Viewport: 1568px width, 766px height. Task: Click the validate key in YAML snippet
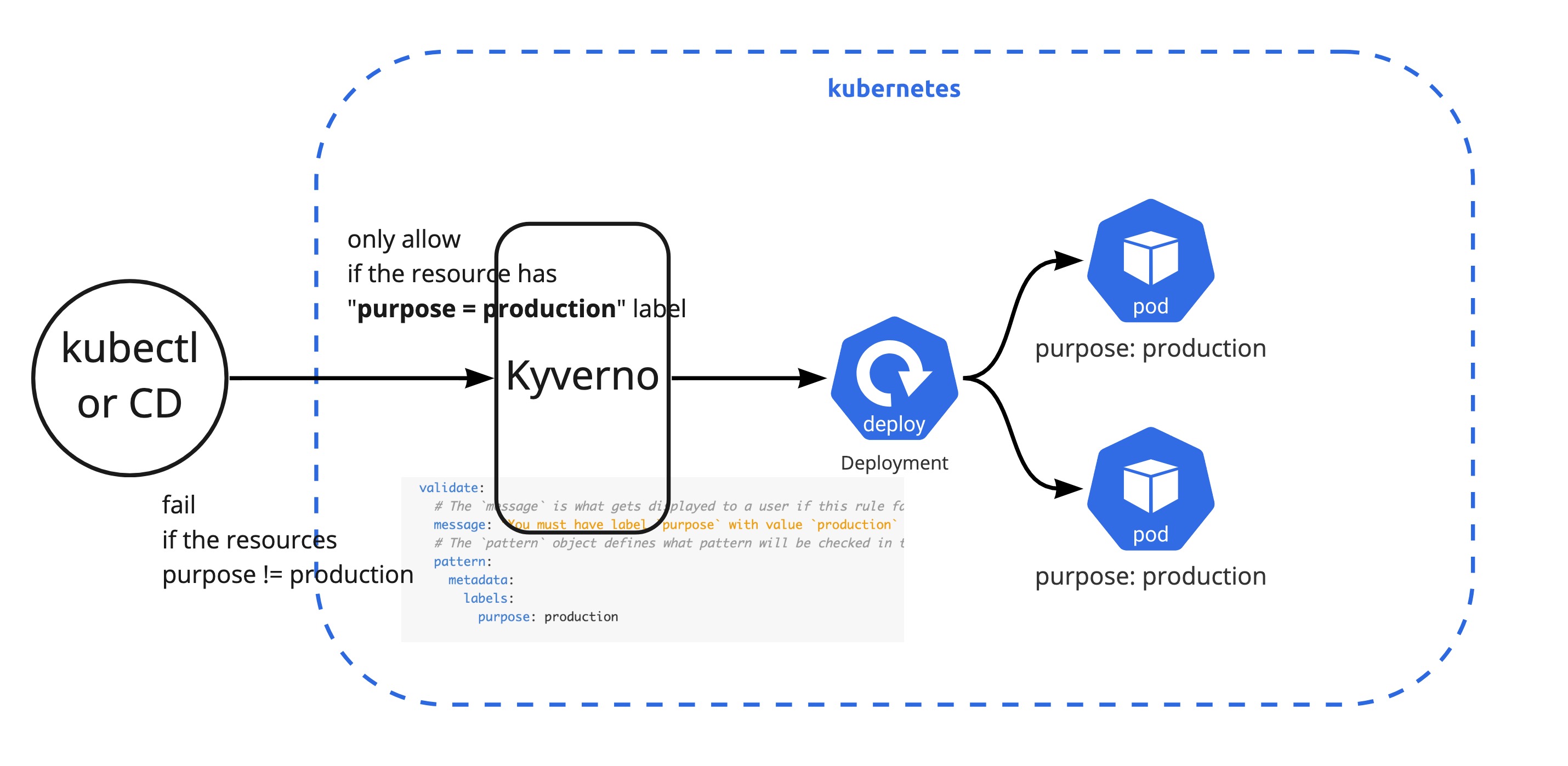tap(448, 487)
